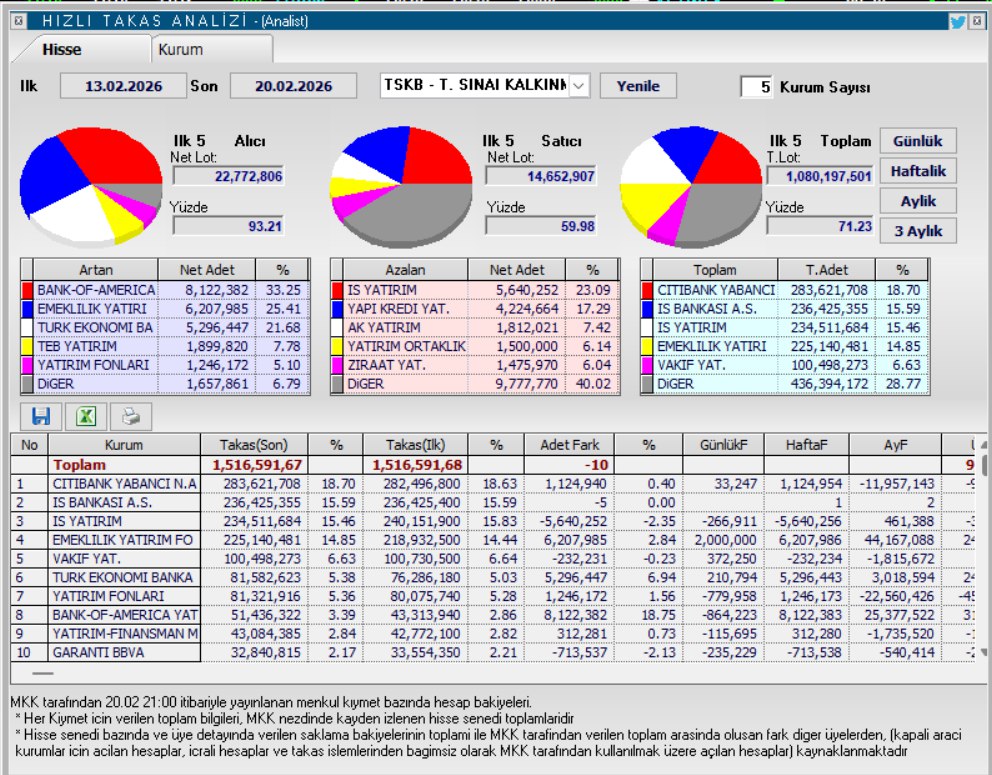Click the Kurum column header in bottom table
This screenshot has height=775, width=992.
124,445
